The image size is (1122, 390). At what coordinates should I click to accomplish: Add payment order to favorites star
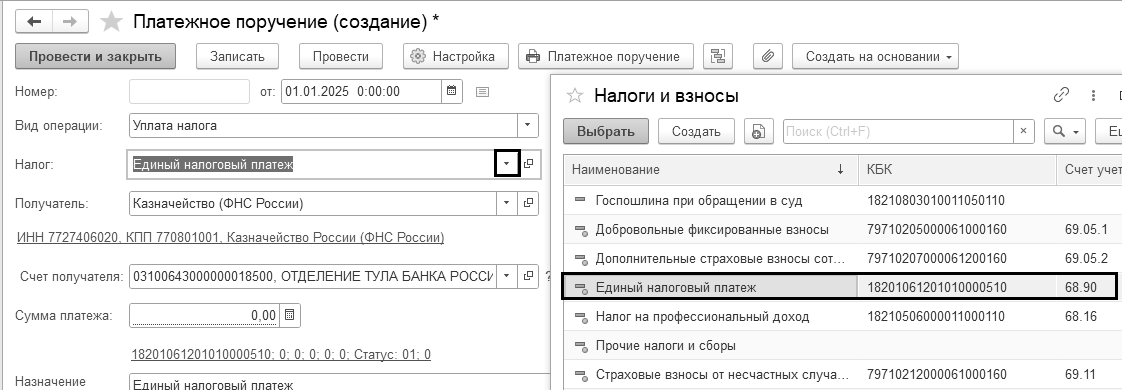click(111, 21)
